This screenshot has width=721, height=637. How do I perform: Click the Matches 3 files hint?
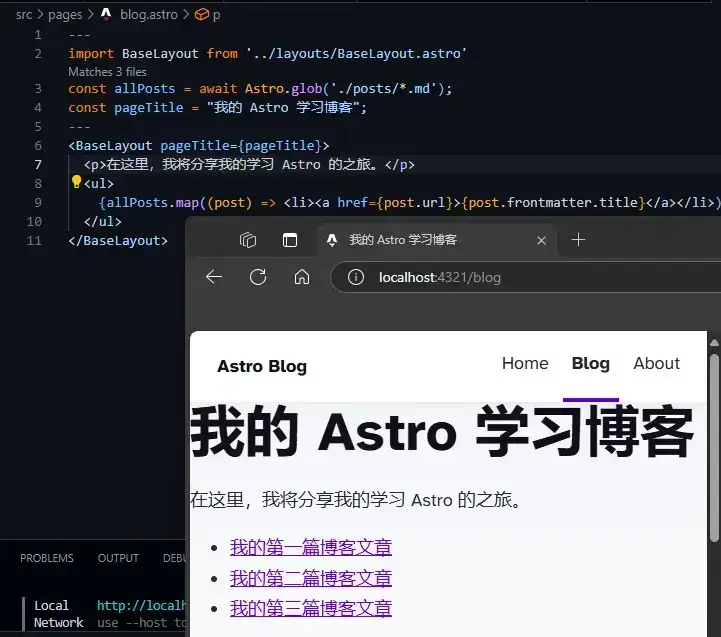[x=107, y=72]
